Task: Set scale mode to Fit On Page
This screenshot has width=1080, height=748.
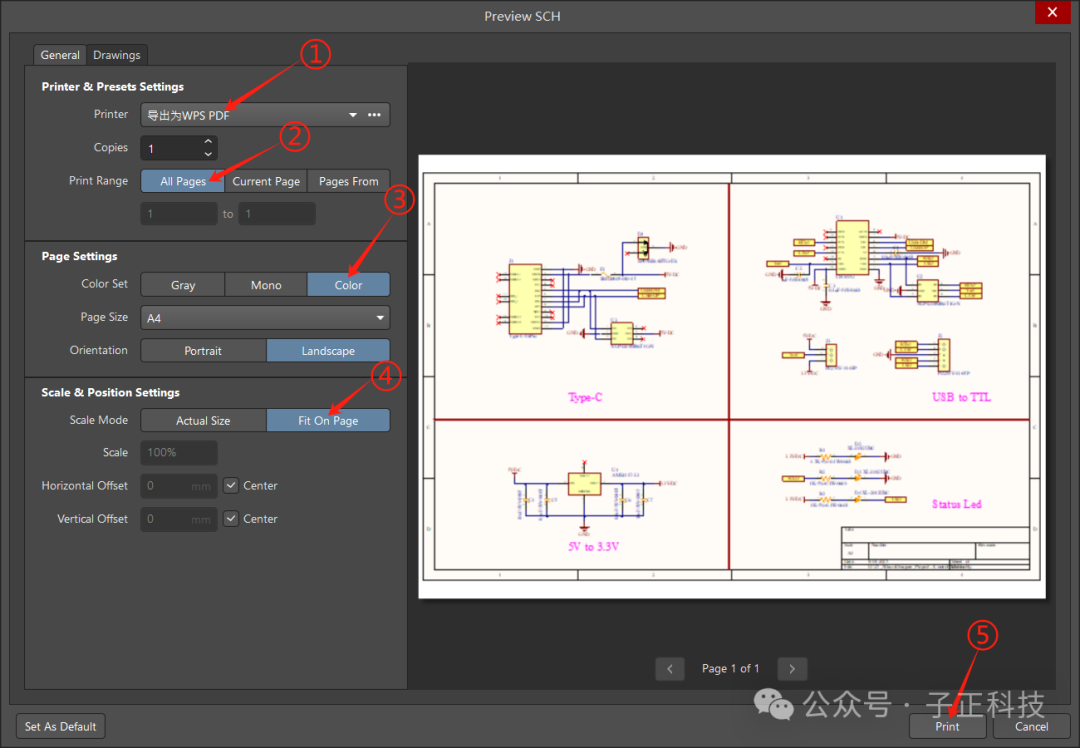Action: (x=328, y=420)
